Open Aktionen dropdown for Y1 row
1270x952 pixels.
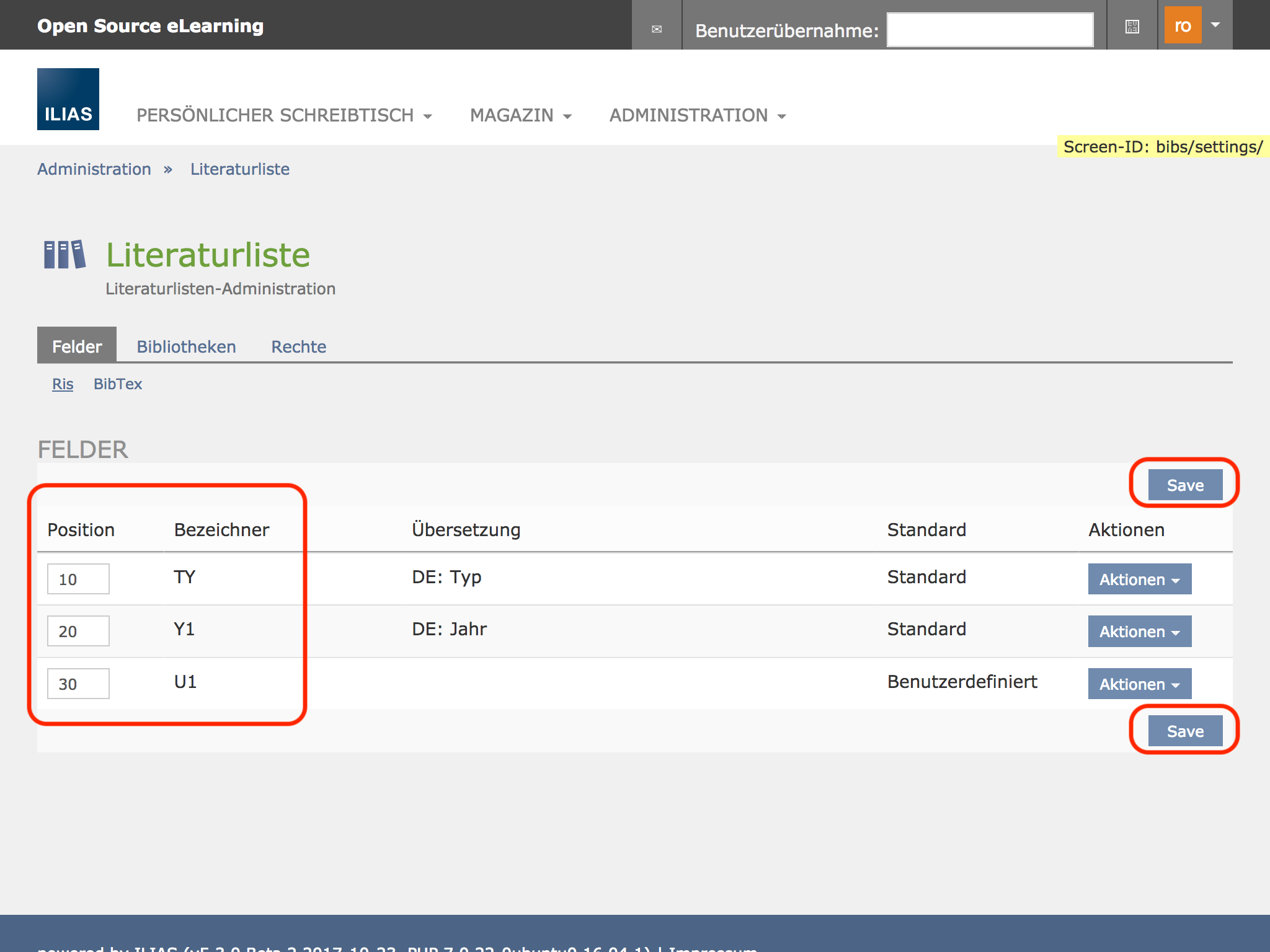tap(1139, 632)
